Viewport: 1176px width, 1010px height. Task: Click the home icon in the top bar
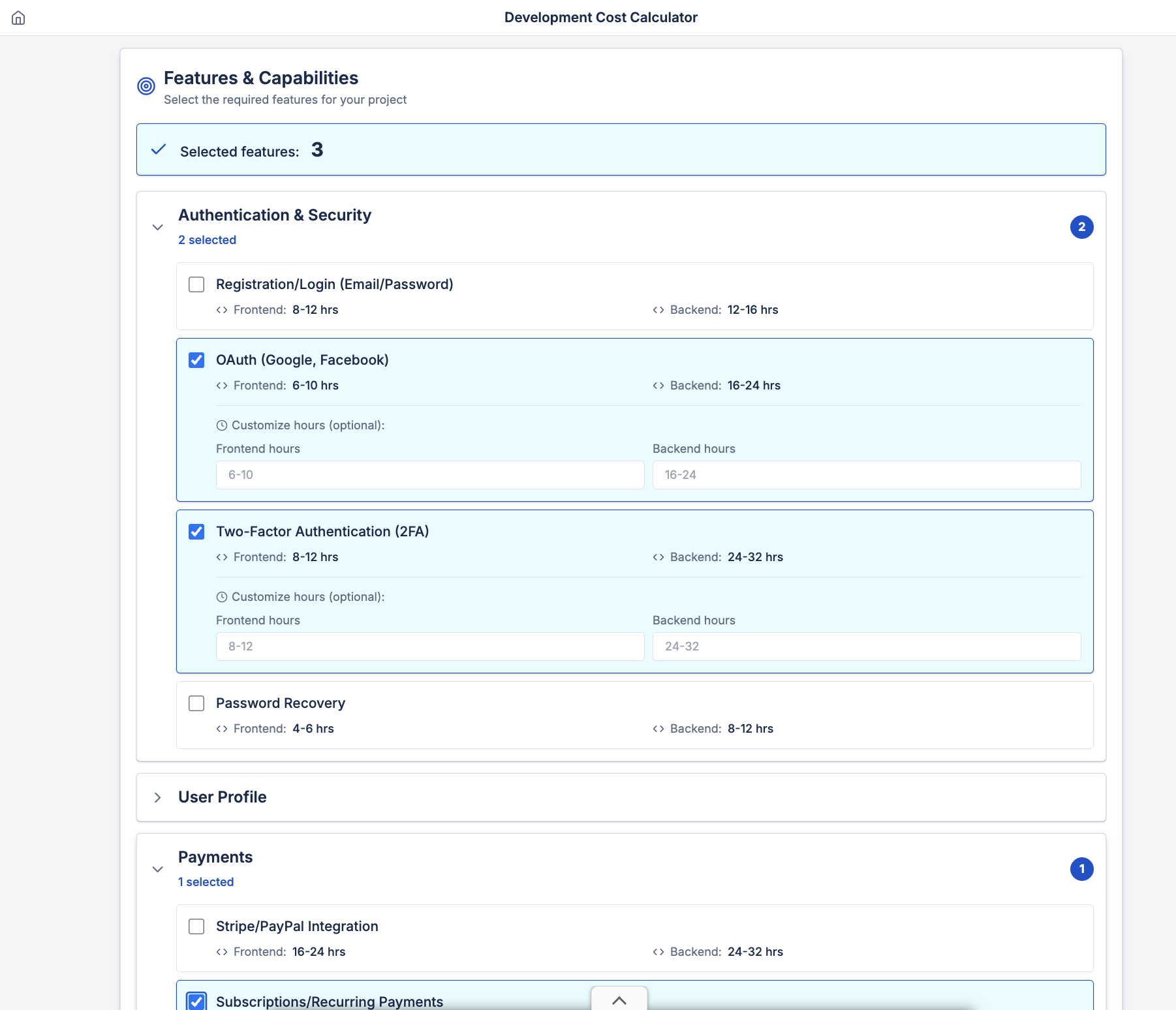coord(18,18)
